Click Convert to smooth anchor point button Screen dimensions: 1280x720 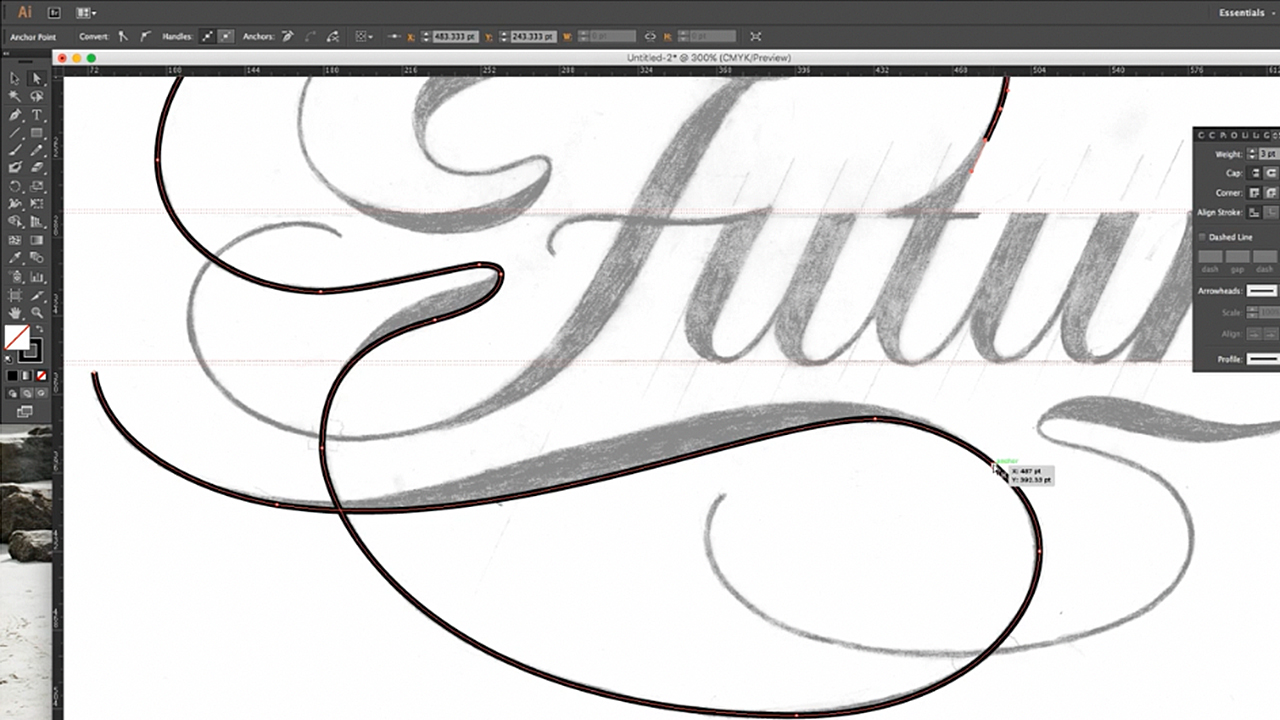pos(146,36)
